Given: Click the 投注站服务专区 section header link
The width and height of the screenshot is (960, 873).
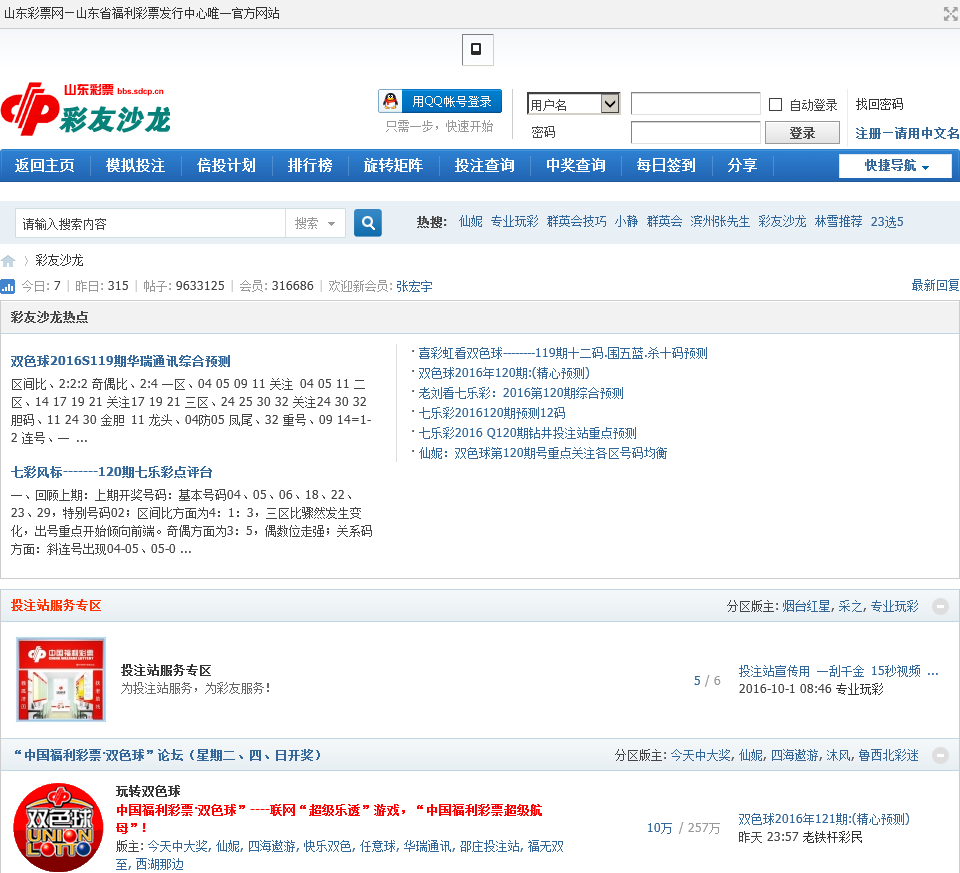Looking at the screenshot, I should pos(56,605).
